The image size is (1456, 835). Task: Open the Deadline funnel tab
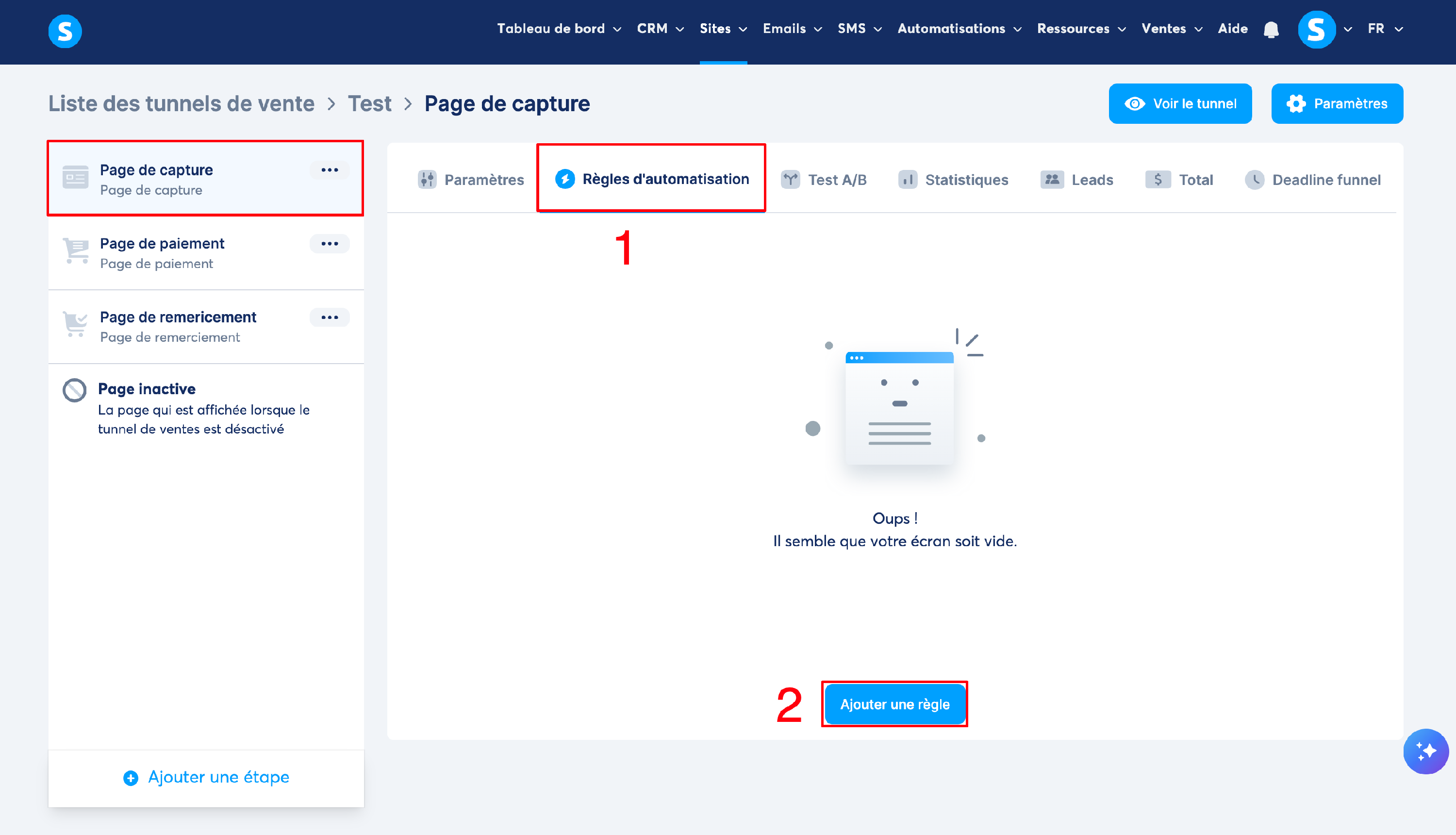[x=1313, y=180]
